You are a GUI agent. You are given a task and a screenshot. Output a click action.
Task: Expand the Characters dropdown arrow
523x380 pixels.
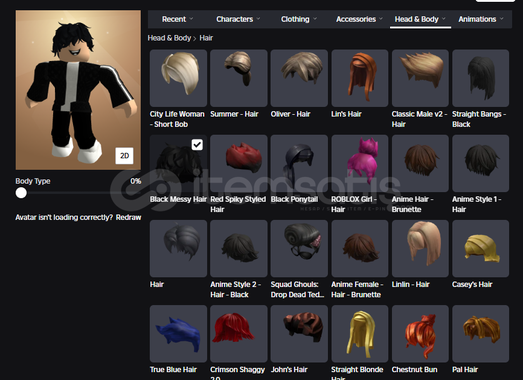[258, 19]
